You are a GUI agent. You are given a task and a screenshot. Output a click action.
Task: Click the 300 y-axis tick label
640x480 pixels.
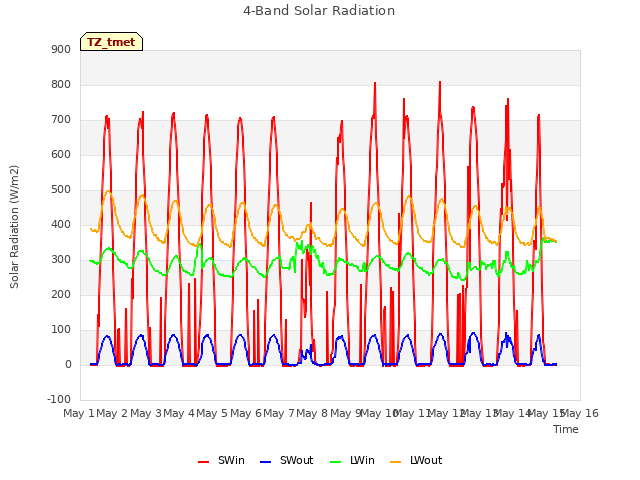(61, 260)
